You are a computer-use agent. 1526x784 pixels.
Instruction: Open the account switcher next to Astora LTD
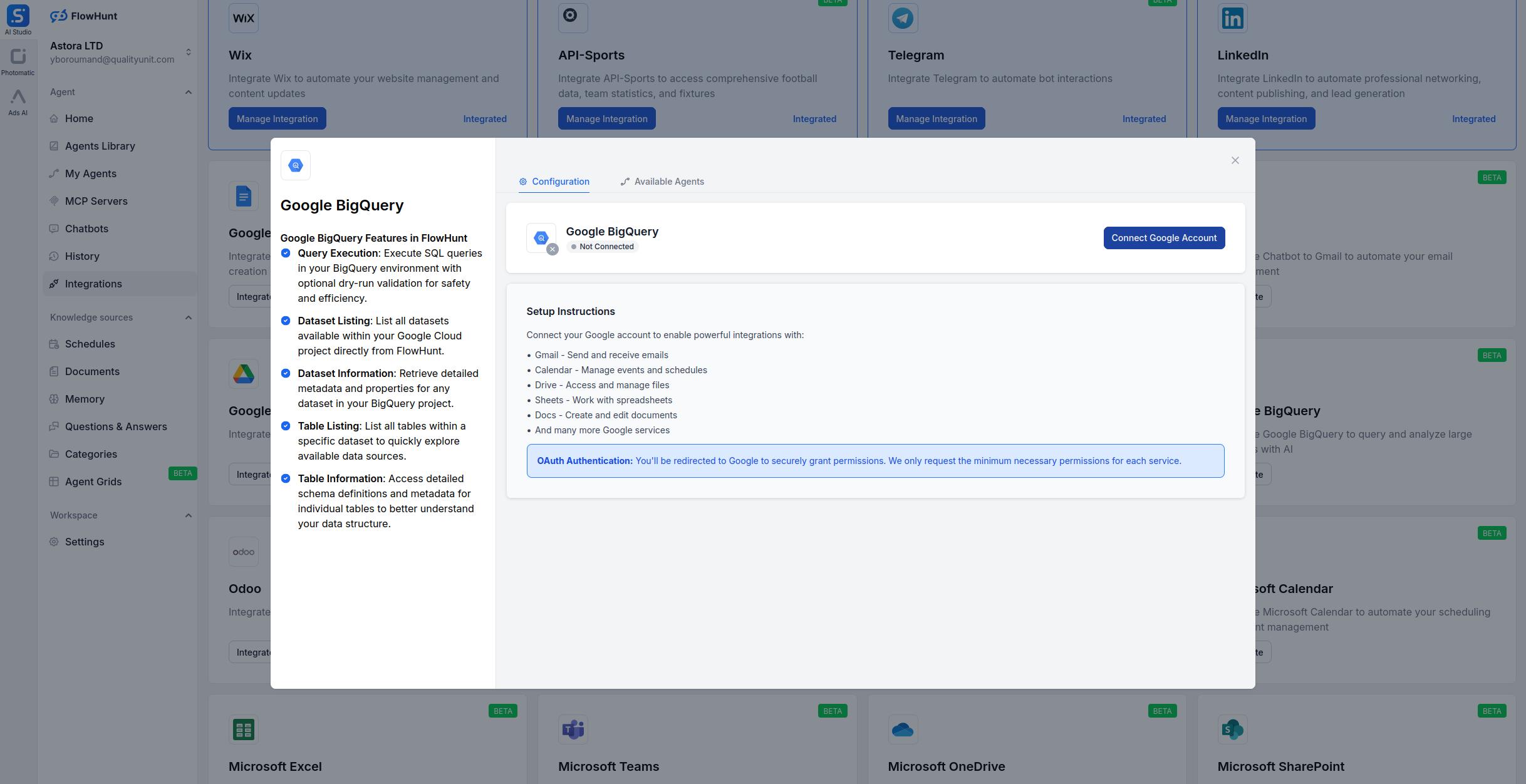click(x=189, y=53)
